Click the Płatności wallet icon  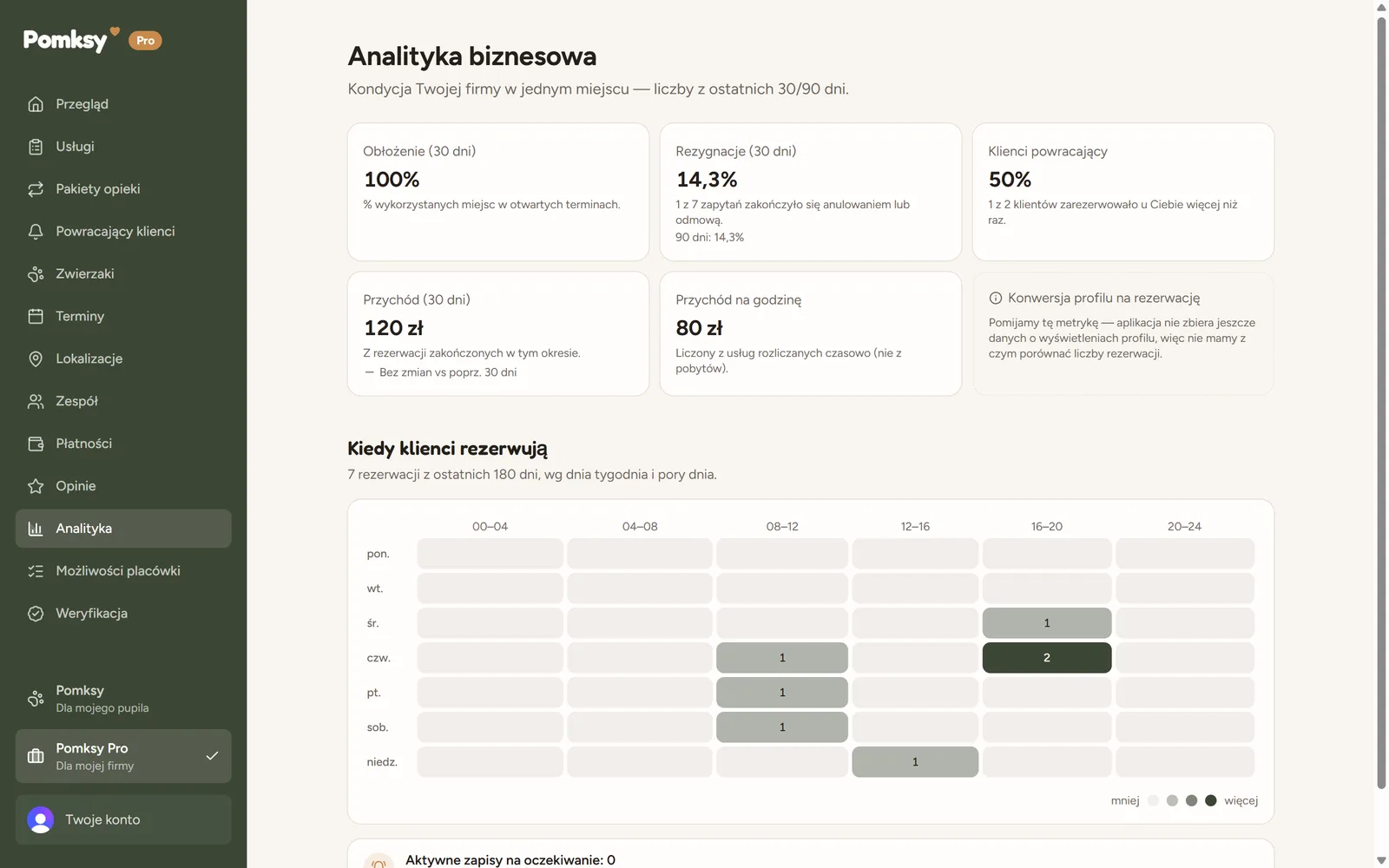[36, 444]
